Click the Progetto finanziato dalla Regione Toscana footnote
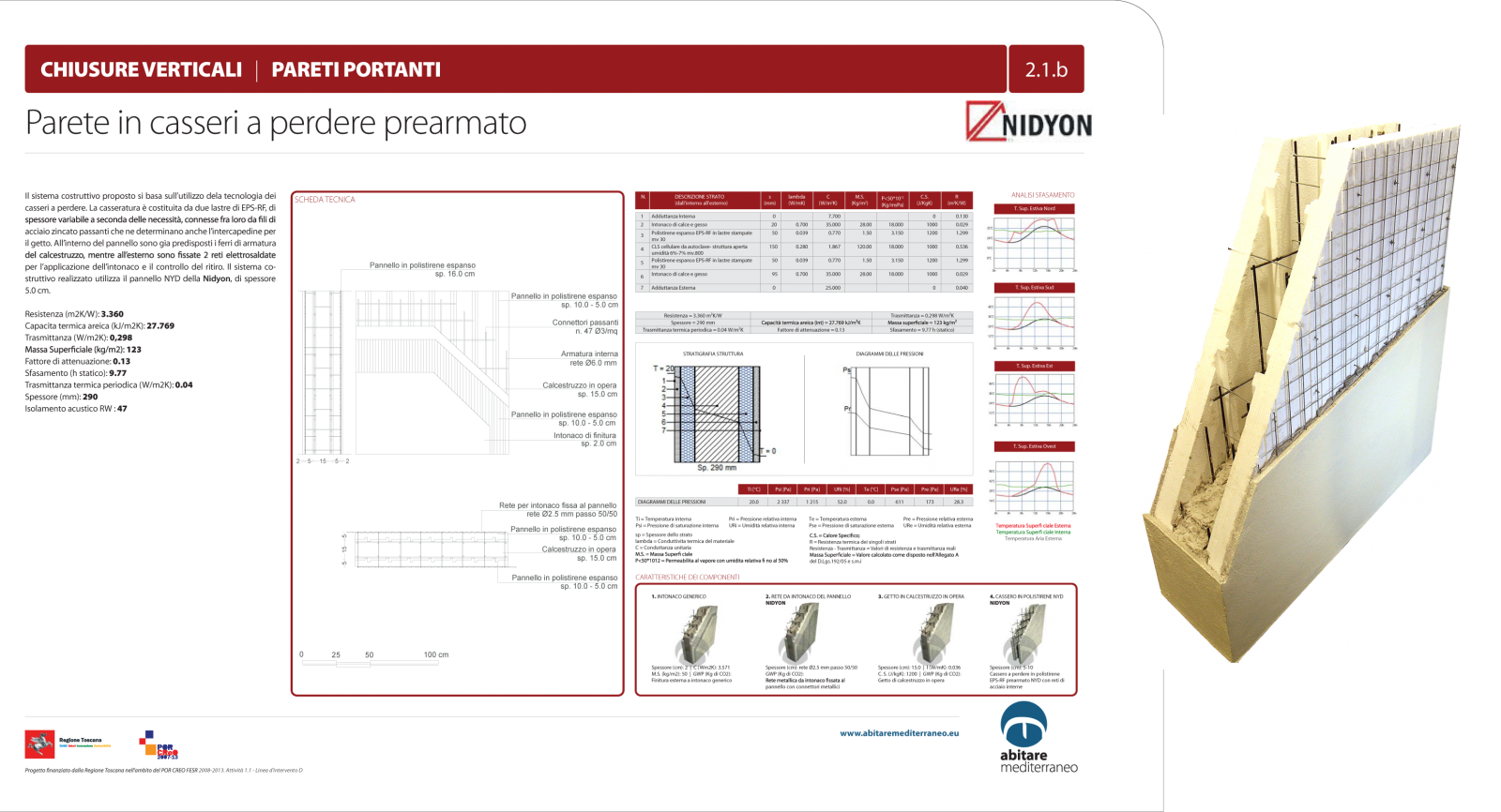Screen dimensions: 1501x812 (164, 771)
